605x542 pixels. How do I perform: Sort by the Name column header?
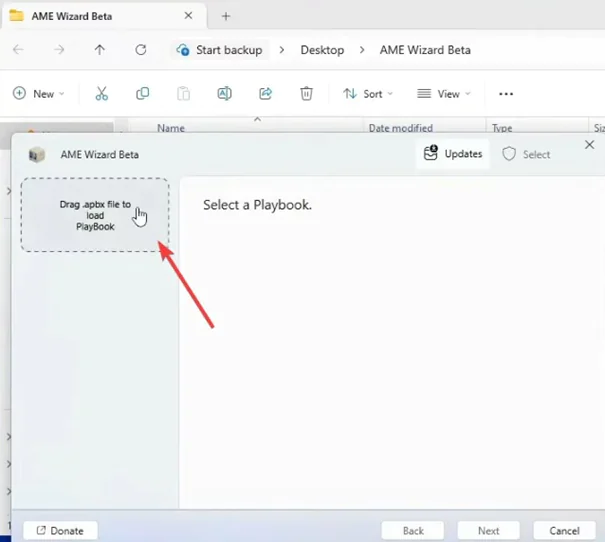(171, 128)
